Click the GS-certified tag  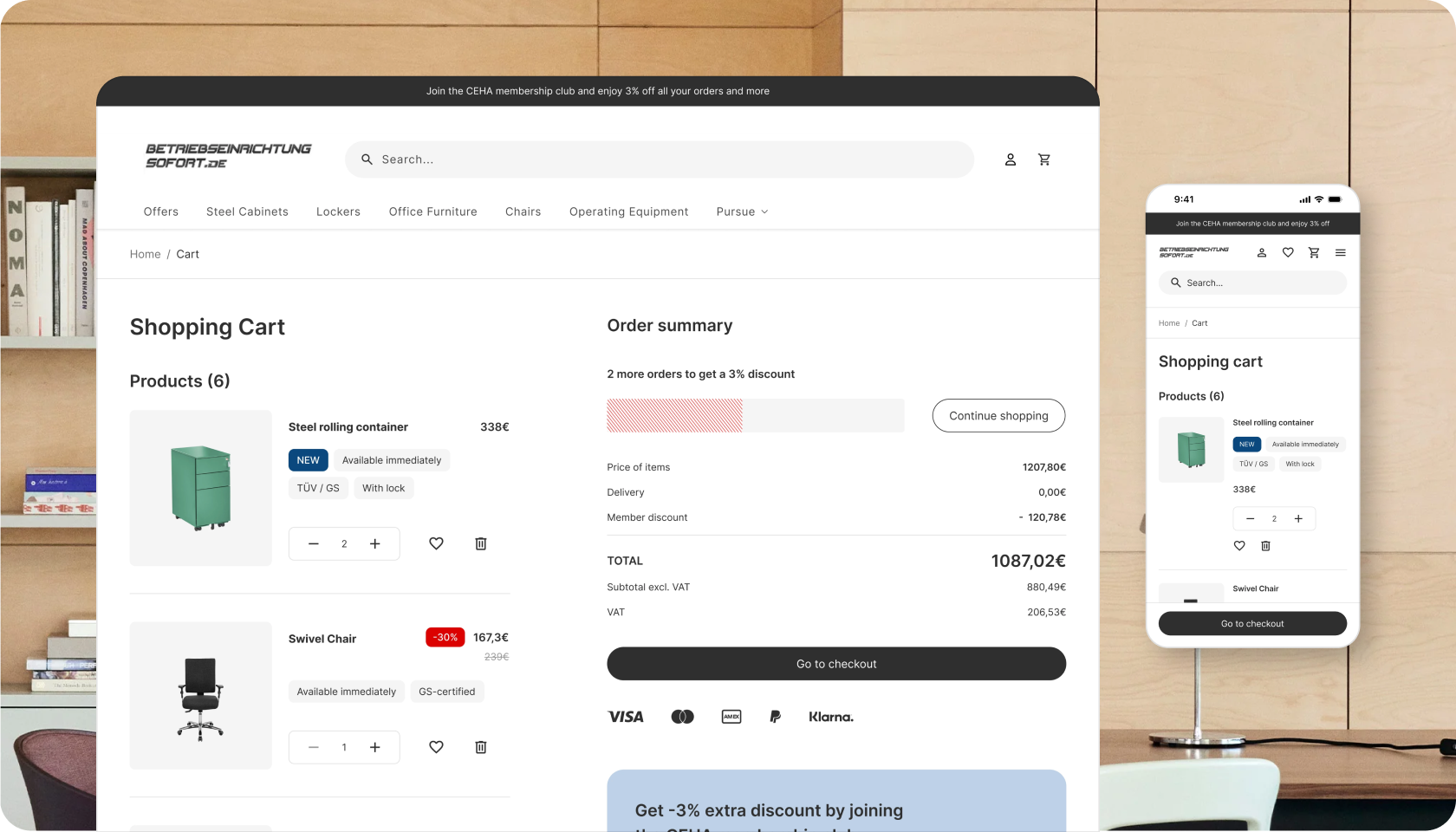(447, 692)
